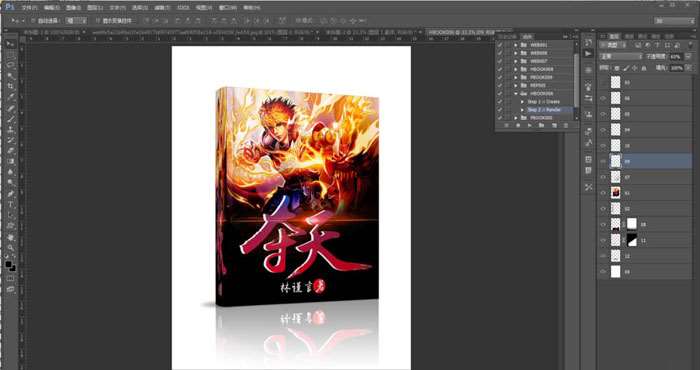Select the Healing Brush tool
Image resolution: width=700 pixels, height=370 pixels.
[10, 108]
